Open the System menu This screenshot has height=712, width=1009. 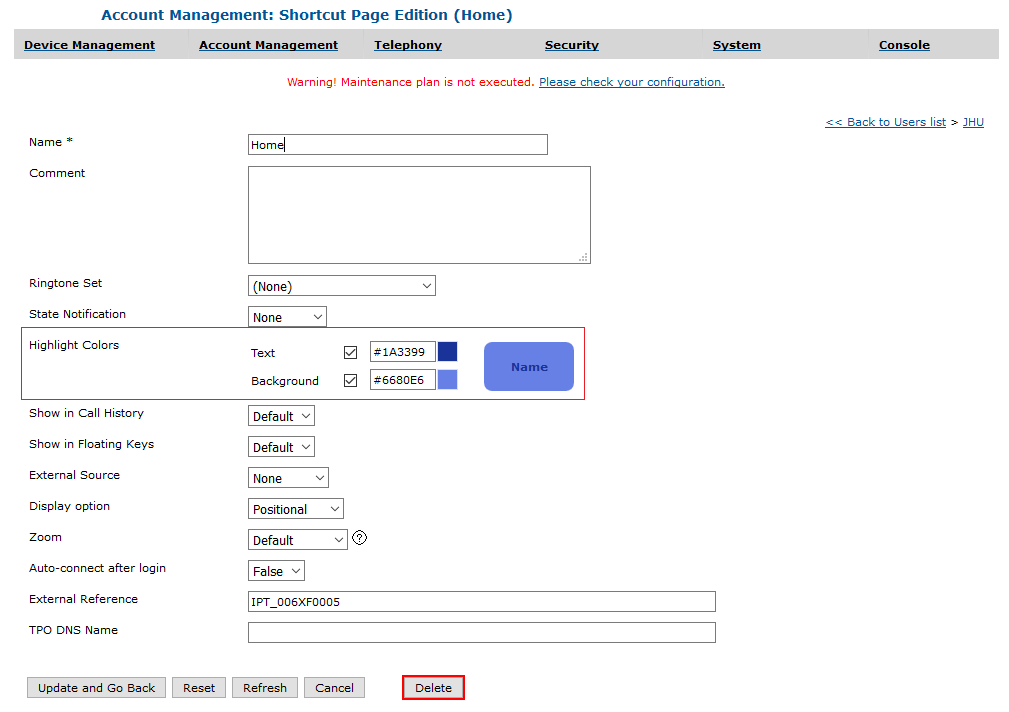[x=737, y=45]
